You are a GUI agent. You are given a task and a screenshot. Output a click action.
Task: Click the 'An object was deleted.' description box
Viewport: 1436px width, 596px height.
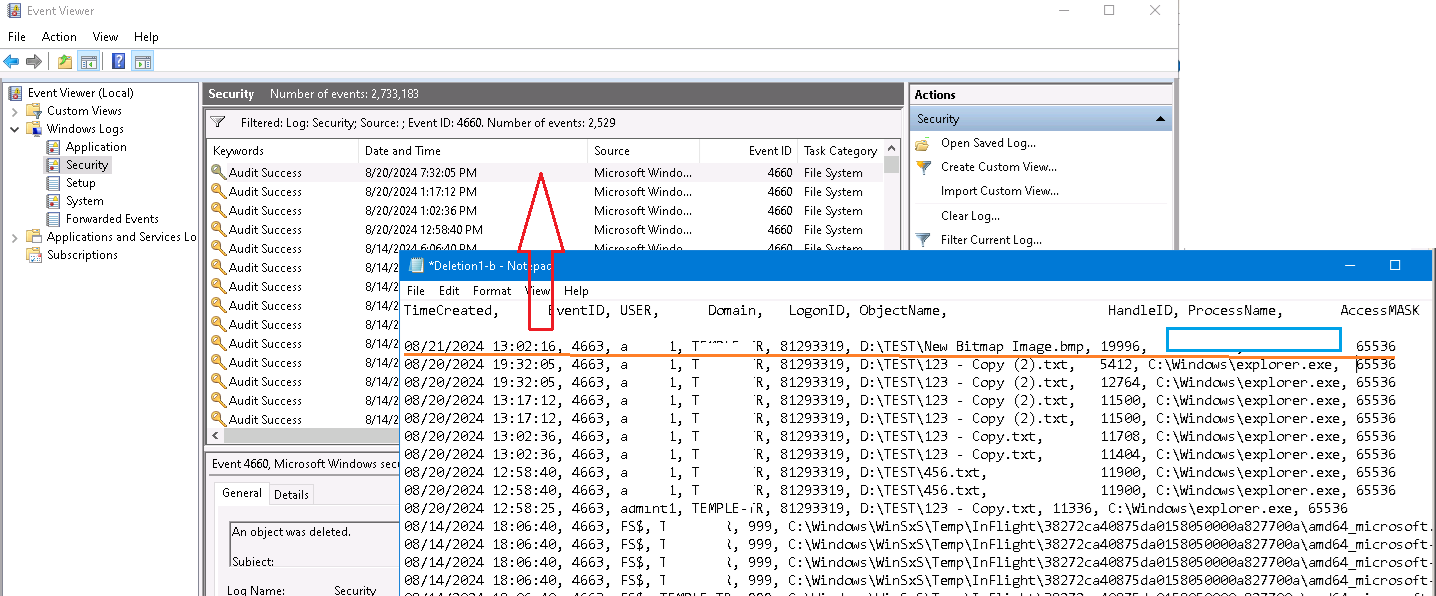[313, 544]
